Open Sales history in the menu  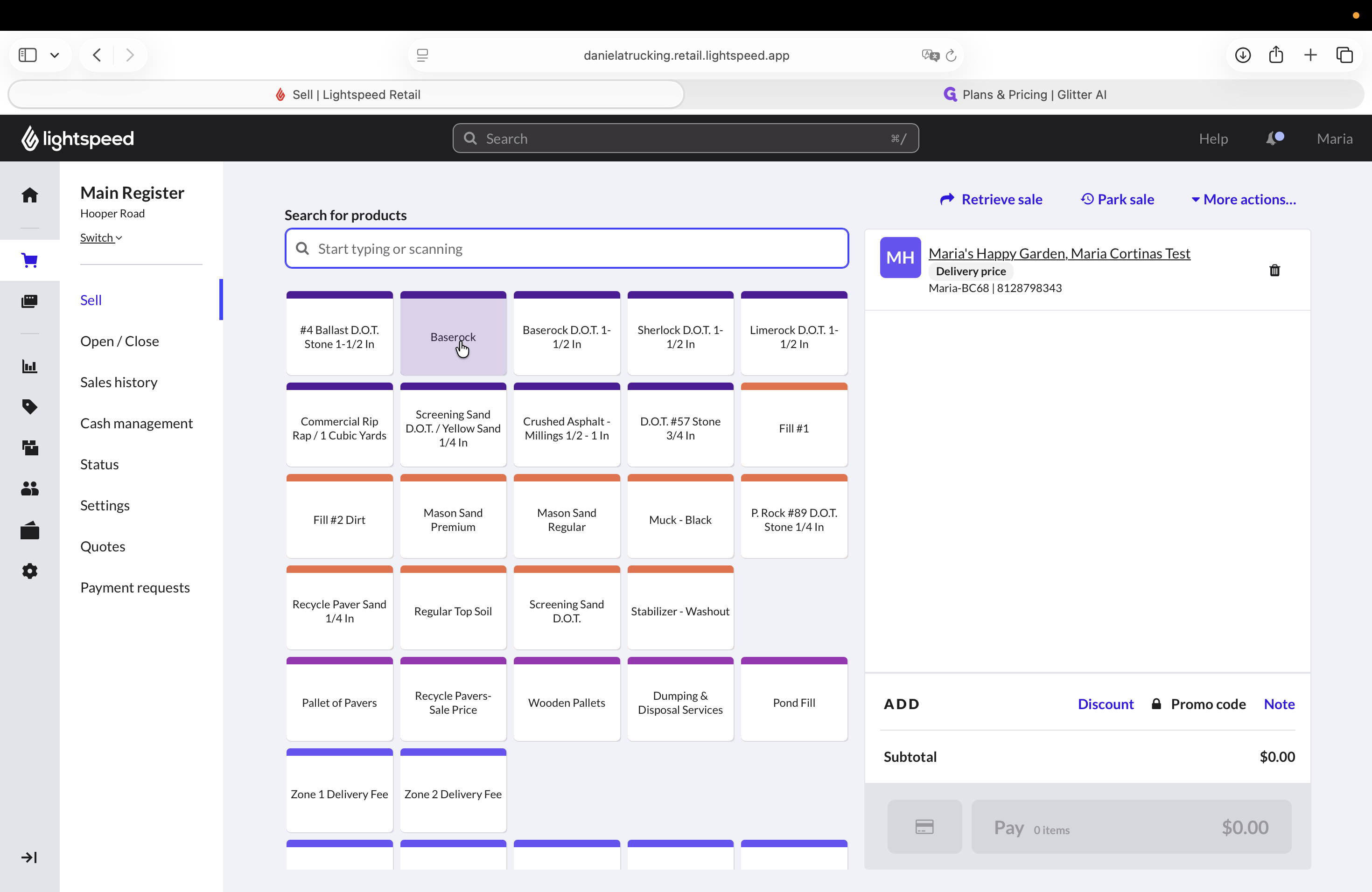[x=119, y=382]
